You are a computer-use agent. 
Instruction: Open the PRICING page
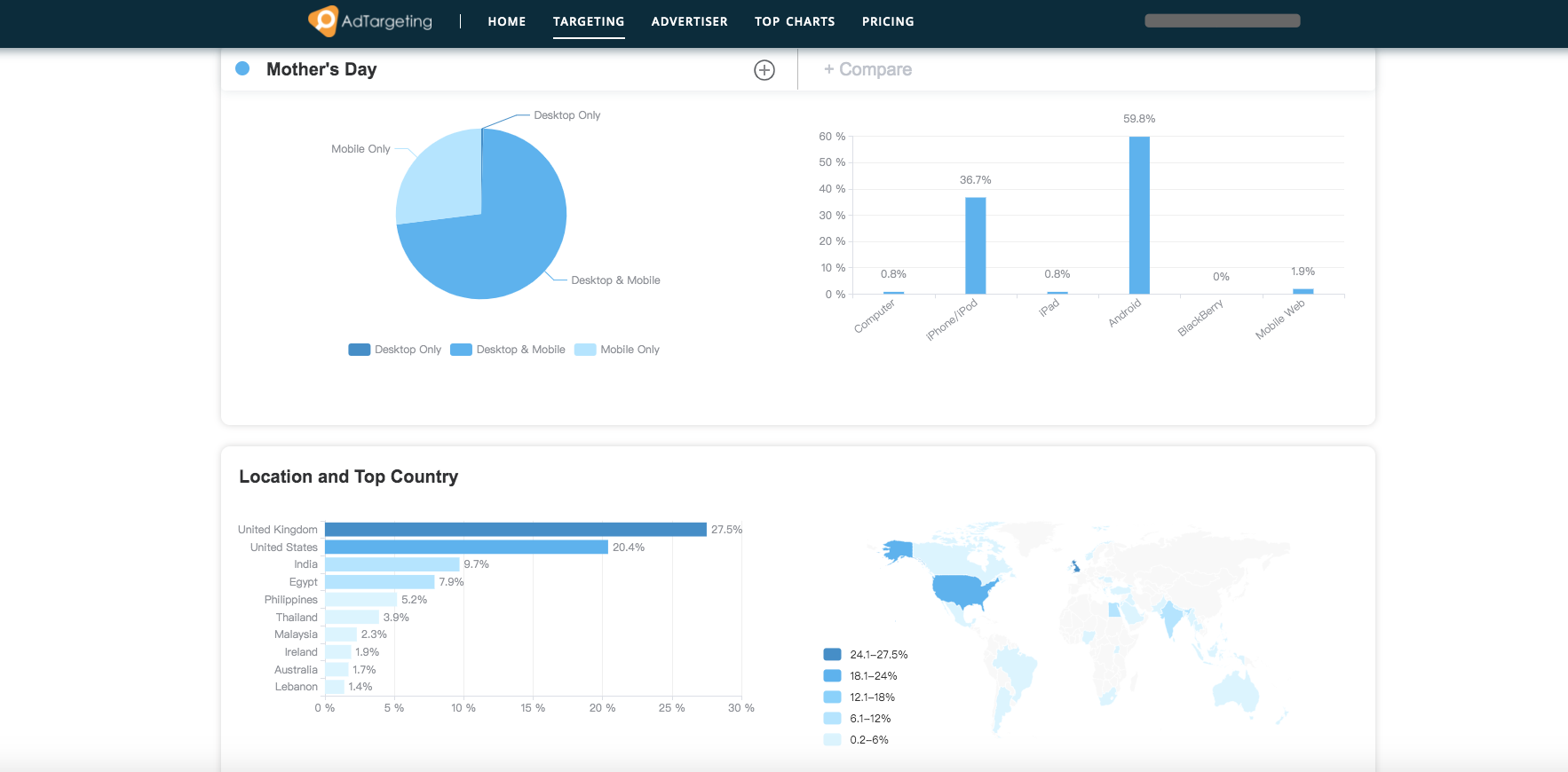pyautogui.click(x=888, y=21)
